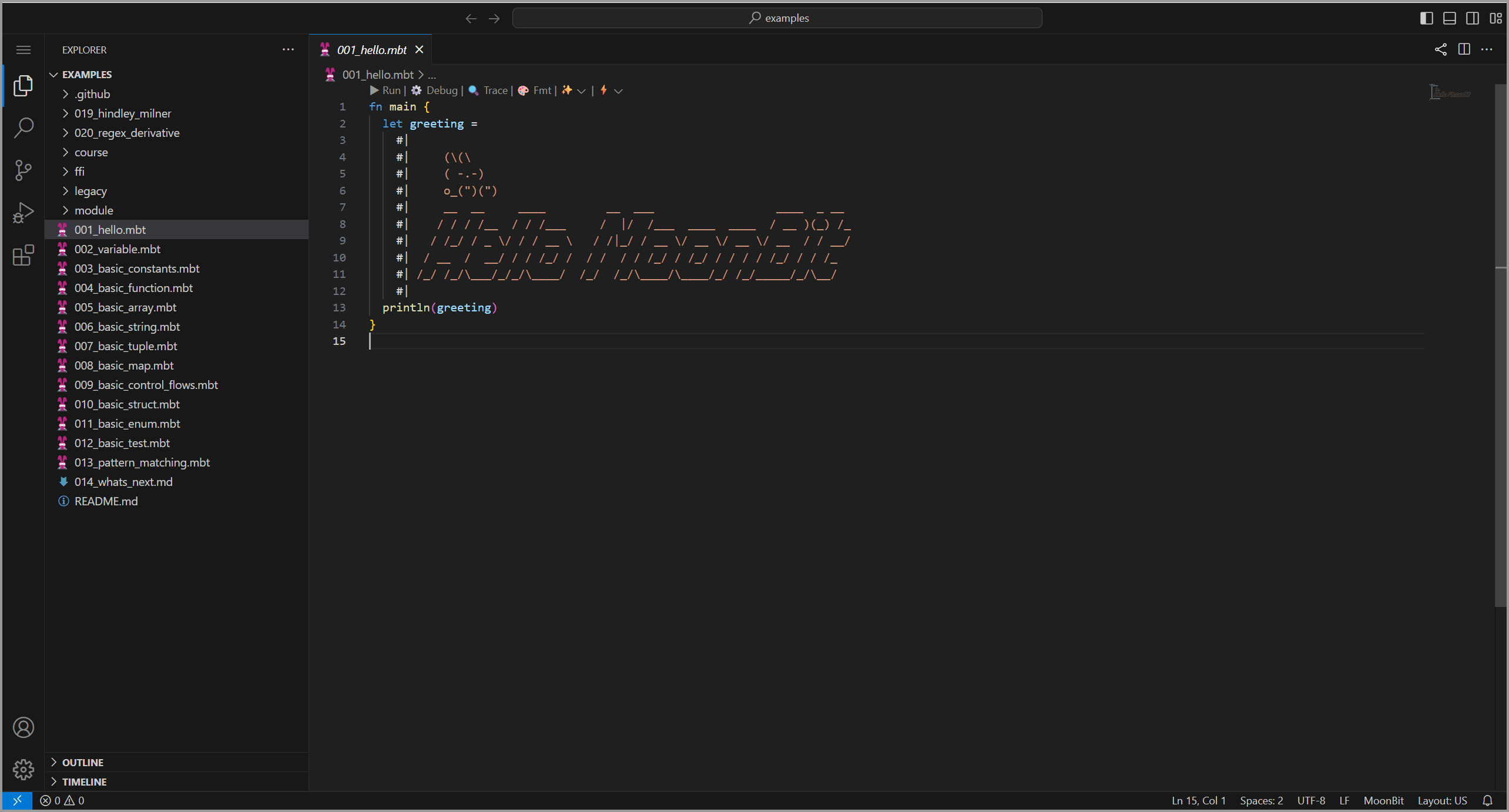
Task: Format code with the Fmt code lens
Action: click(535, 90)
